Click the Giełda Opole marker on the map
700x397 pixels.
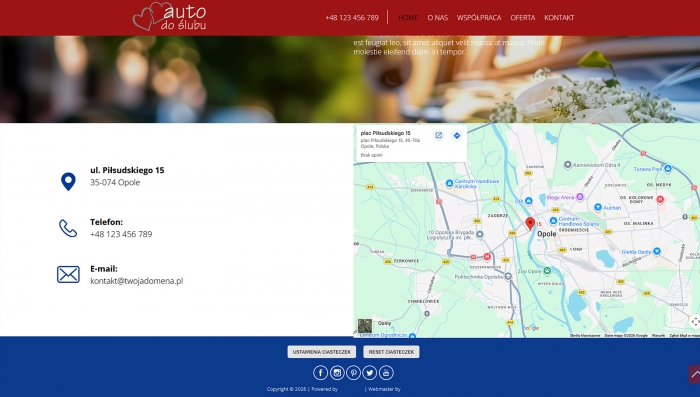pyautogui.click(x=657, y=252)
